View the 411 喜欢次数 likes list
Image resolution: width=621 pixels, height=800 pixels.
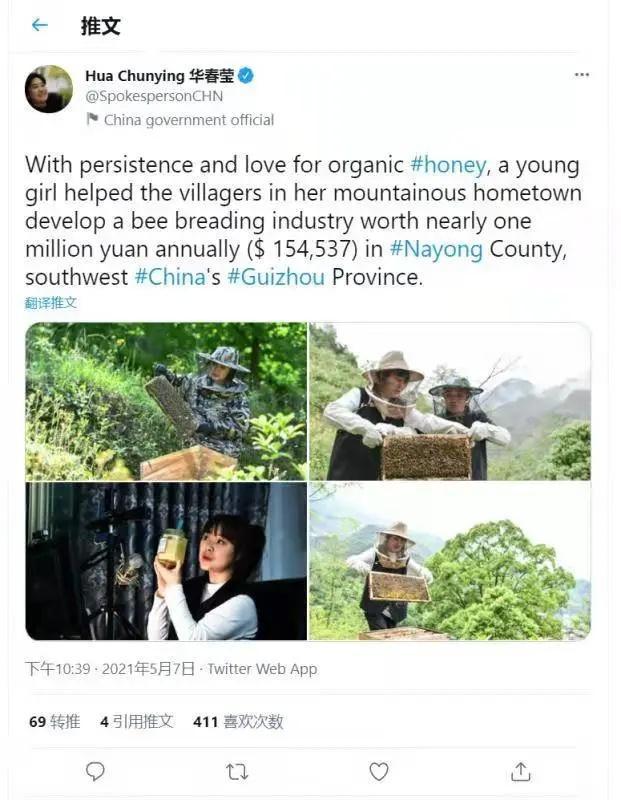(x=238, y=721)
